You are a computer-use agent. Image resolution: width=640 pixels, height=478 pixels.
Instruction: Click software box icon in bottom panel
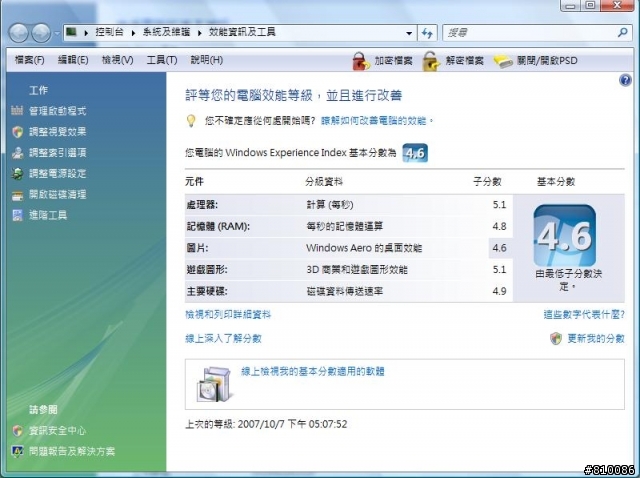(214, 385)
